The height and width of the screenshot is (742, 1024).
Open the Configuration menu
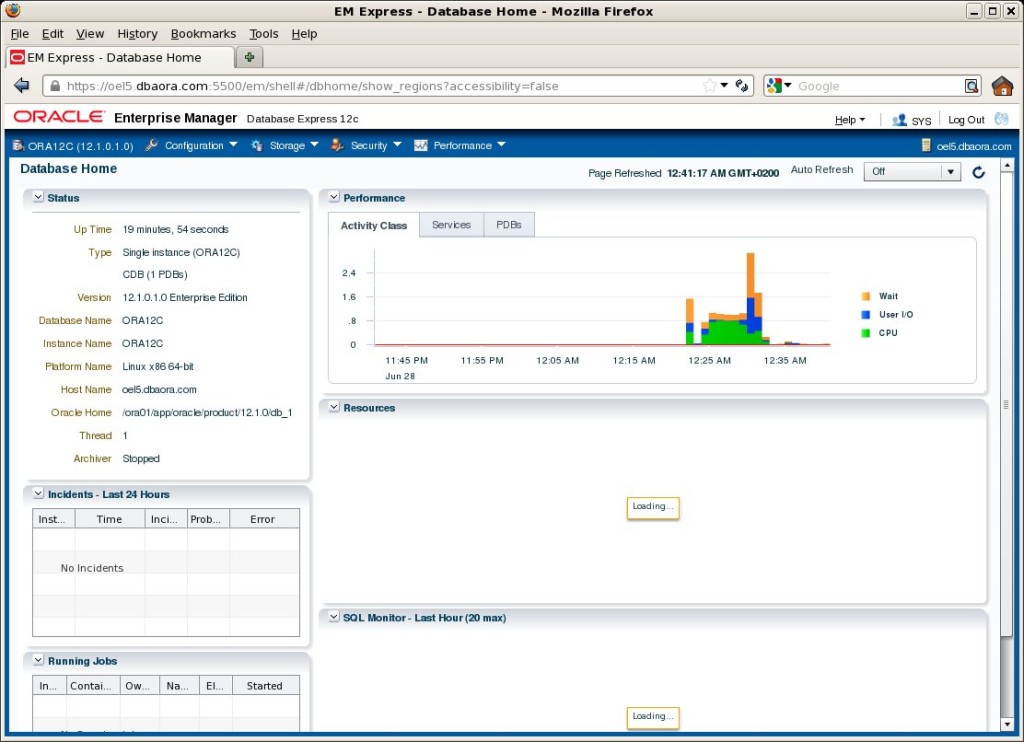(201, 145)
